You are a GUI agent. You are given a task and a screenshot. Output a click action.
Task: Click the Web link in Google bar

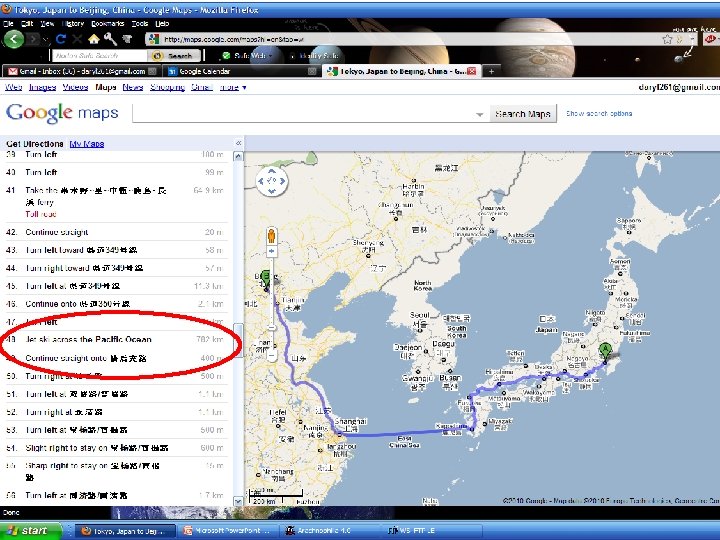[13, 87]
